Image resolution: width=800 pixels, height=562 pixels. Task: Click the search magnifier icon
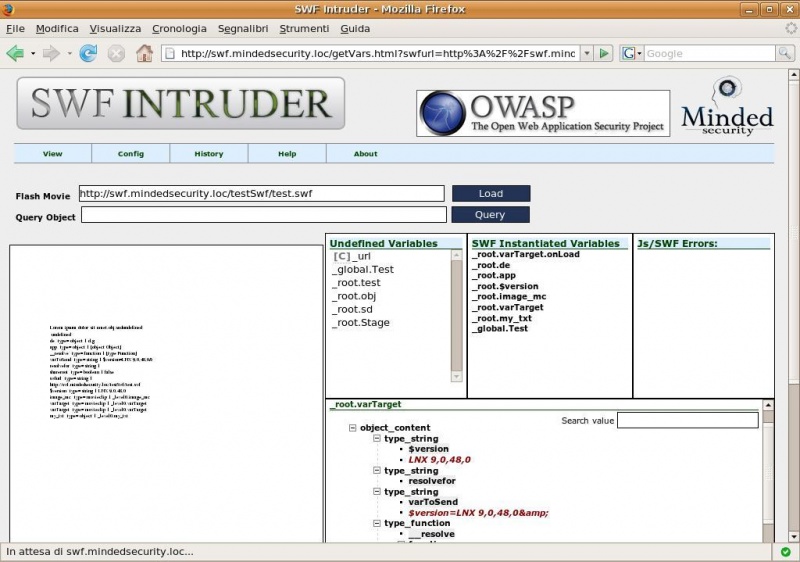pyautogui.click(x=784, y=53)
